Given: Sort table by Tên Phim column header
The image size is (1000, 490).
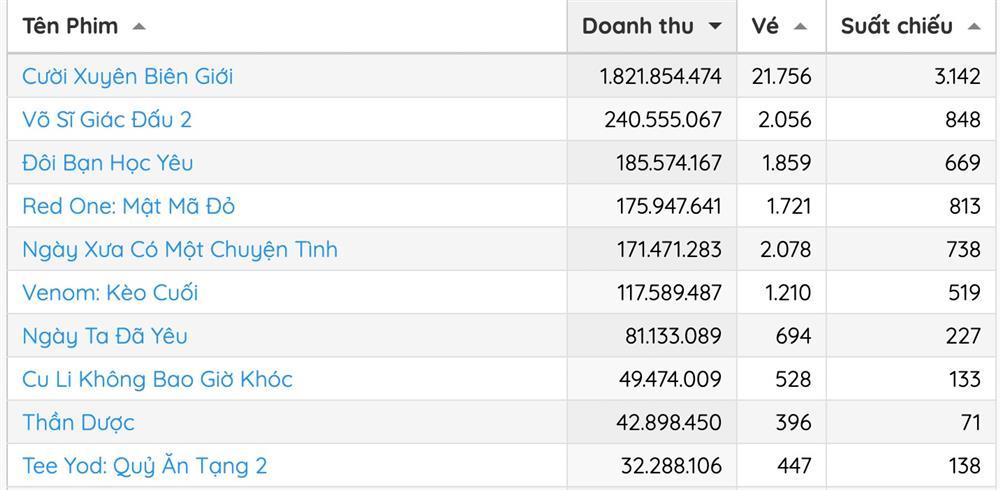Looking at the screenshot, I should [70, 27].
